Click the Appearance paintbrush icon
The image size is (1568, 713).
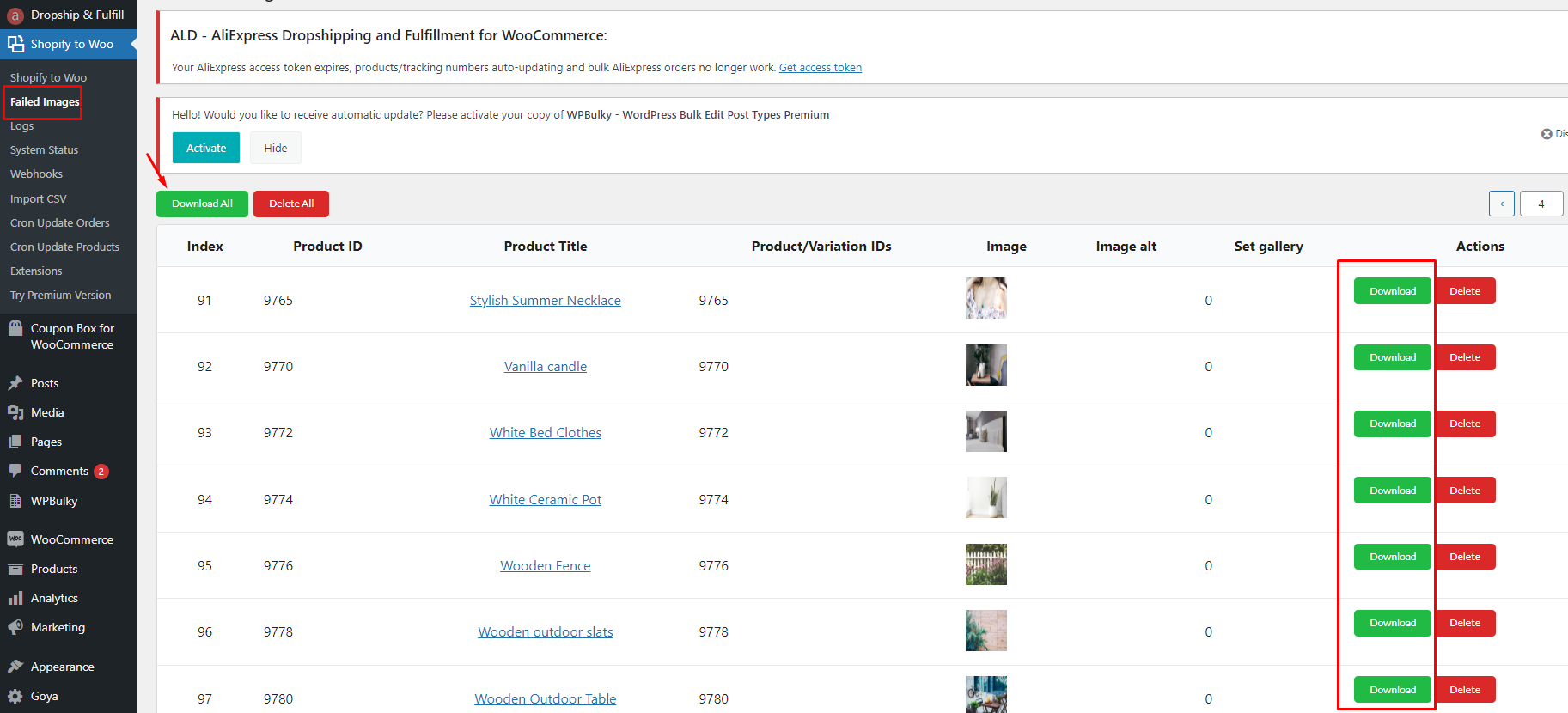click(x=15, y=667)
